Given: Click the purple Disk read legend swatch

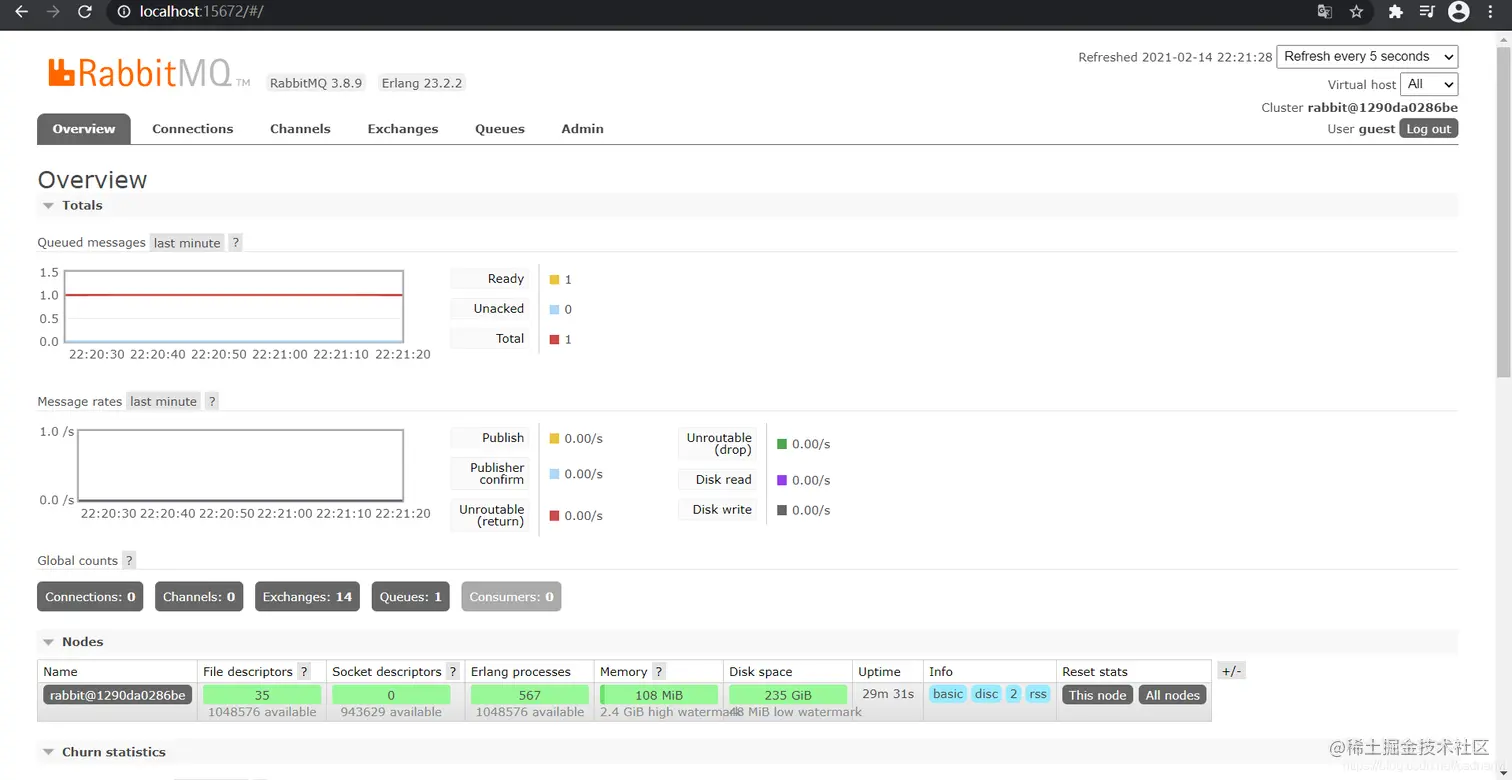Looking at the screenshot, I should pos(782,481).
